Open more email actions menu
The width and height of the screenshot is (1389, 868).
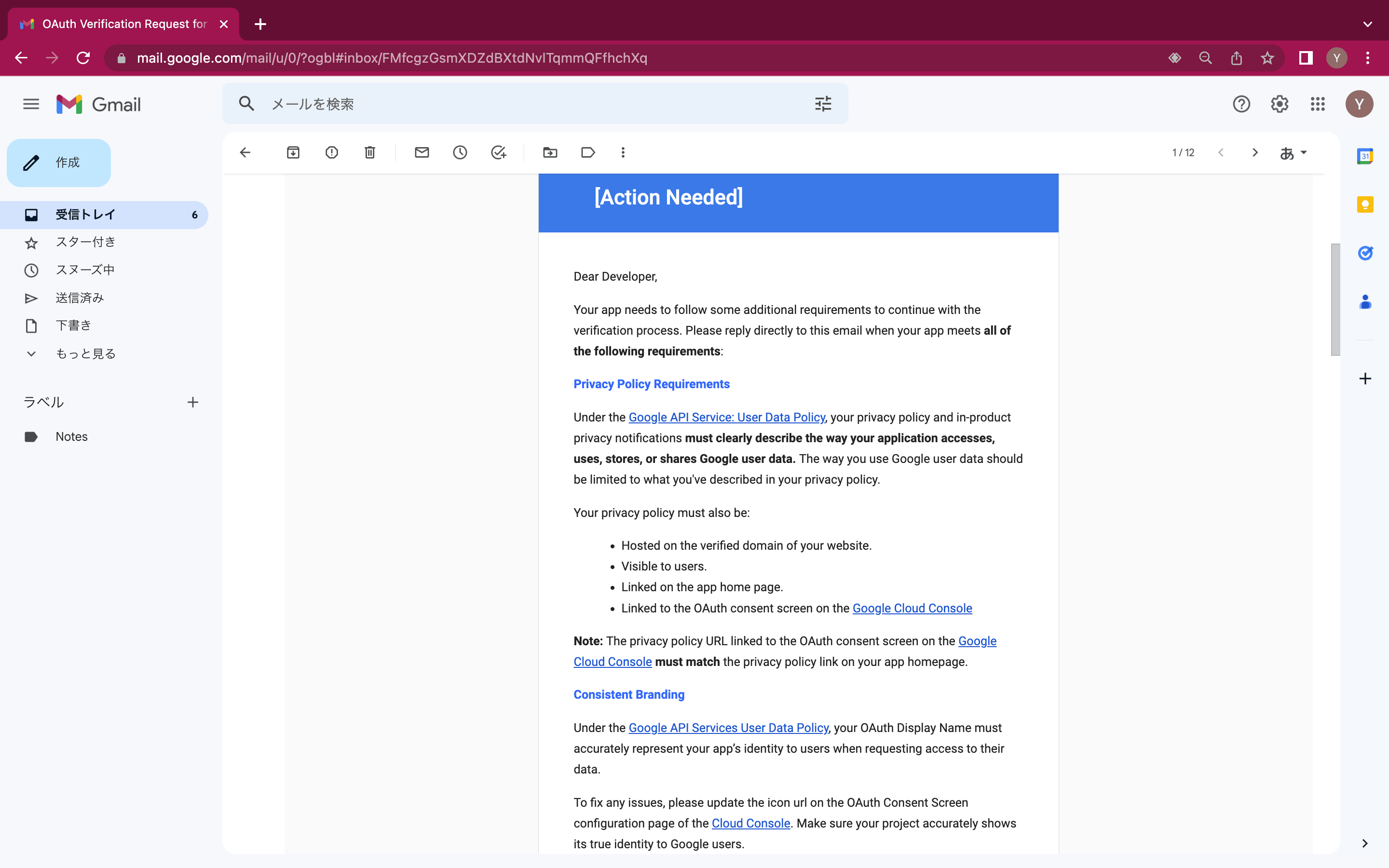pyautogui.click(x=623, y=152)
